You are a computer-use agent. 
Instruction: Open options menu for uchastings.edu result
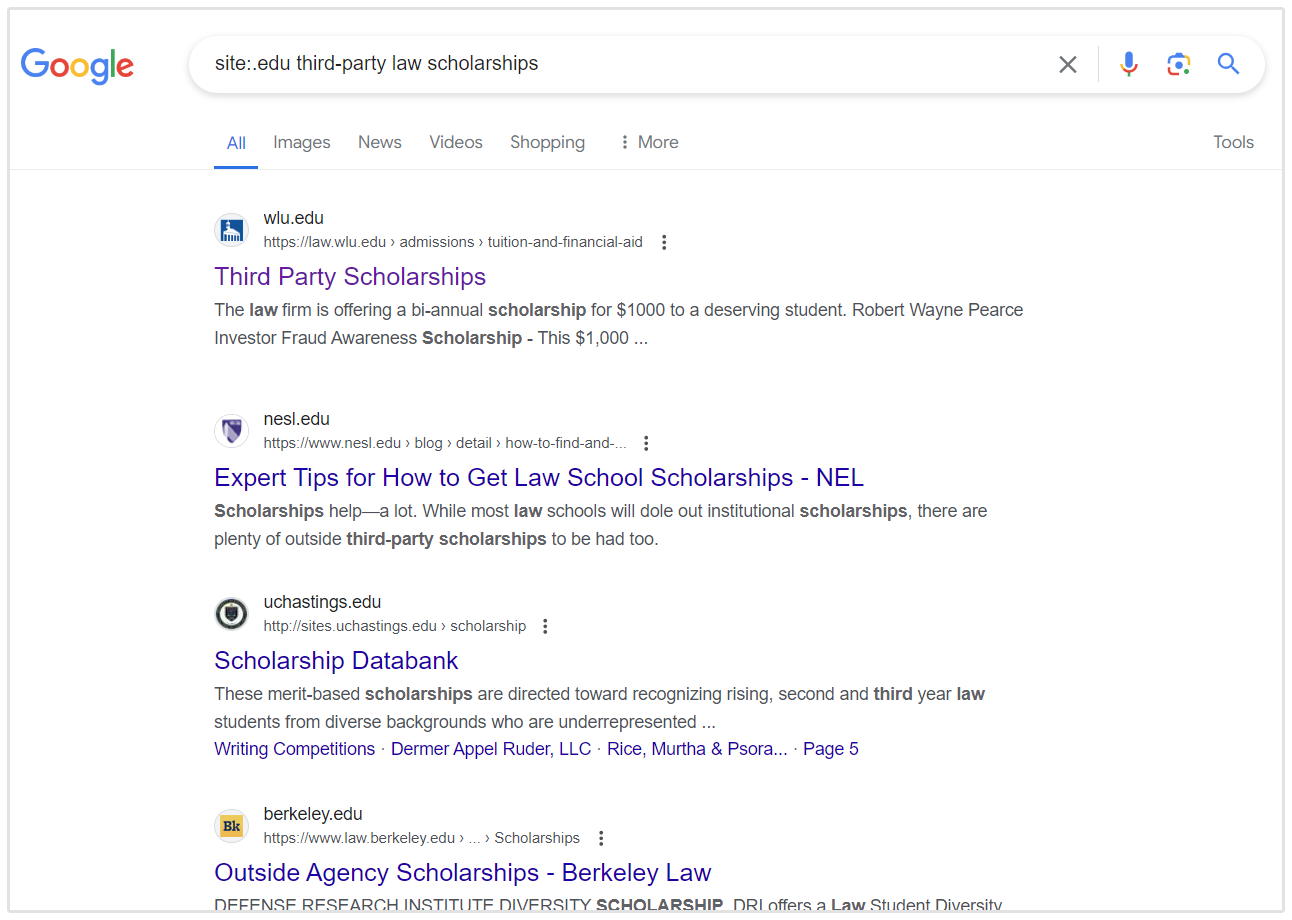pos(545,626)
